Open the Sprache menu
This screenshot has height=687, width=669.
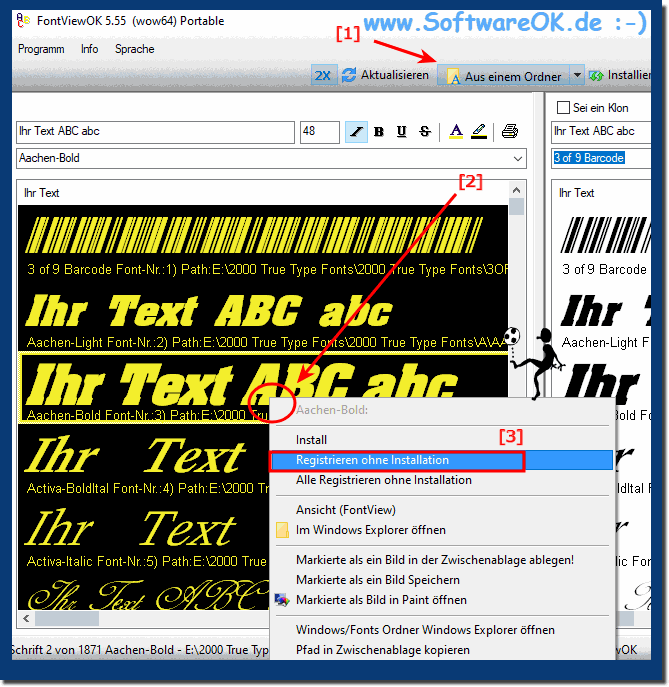(x=135, y=49)
